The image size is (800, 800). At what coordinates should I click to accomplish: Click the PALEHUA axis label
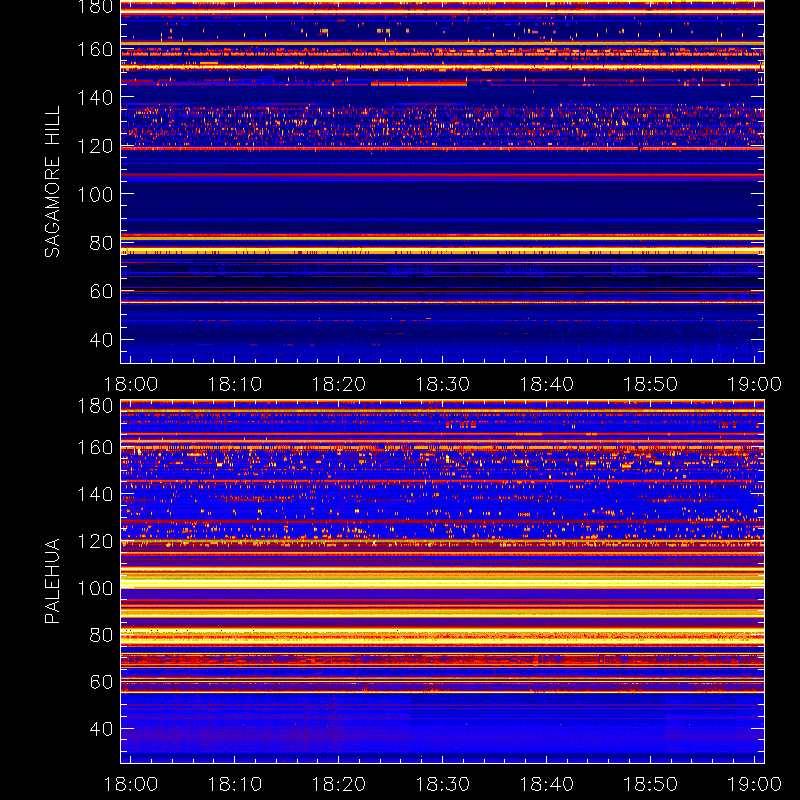52,581
